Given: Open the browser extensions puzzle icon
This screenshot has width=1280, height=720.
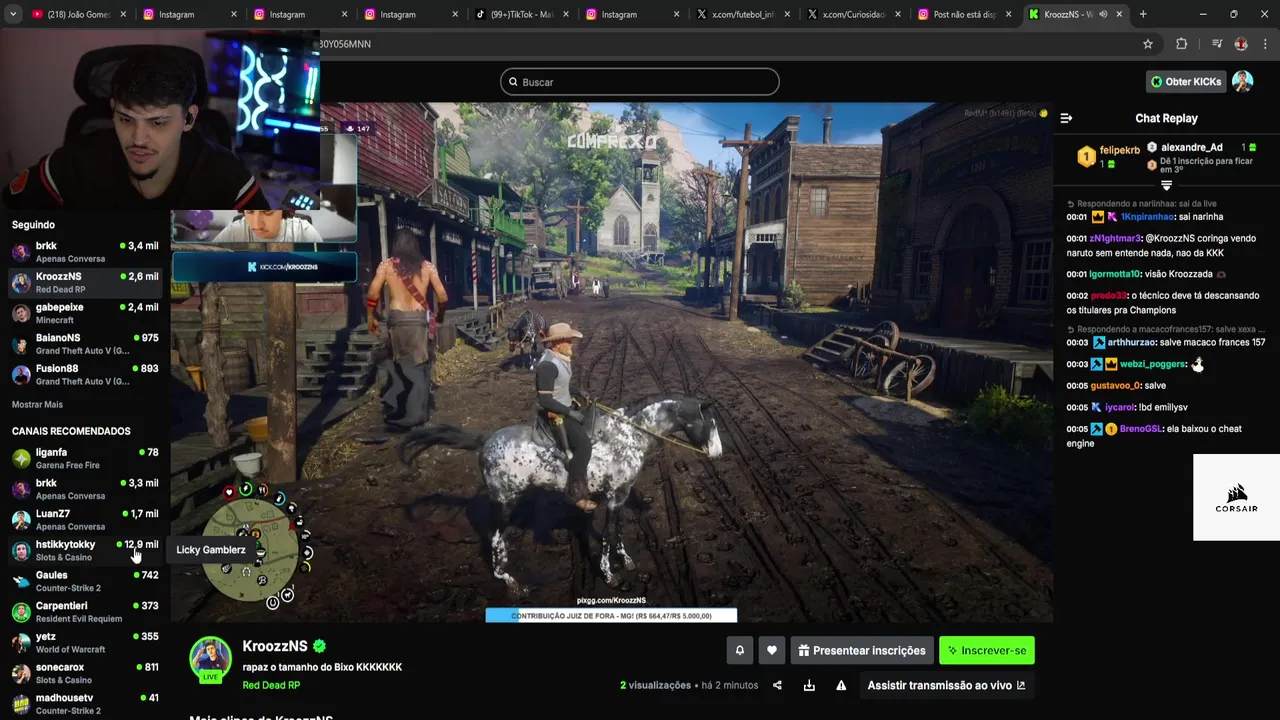Looking at the screenshot, I should click(x=1181, y=44).
